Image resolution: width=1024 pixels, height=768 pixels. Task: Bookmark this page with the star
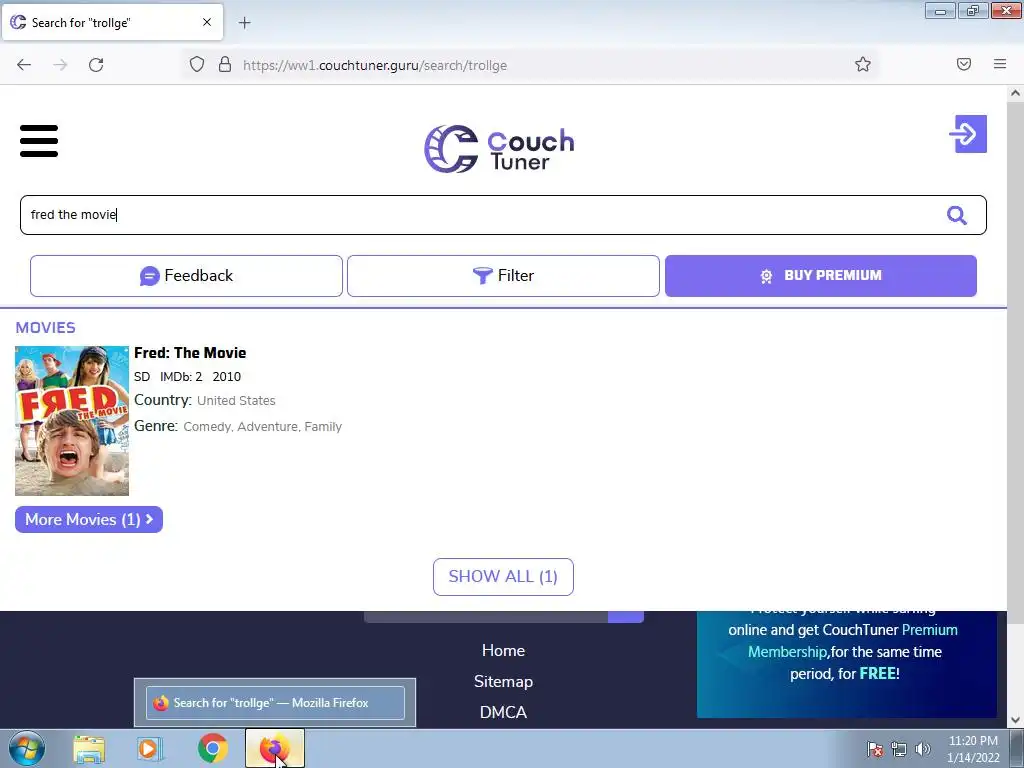tap(863, 65)
